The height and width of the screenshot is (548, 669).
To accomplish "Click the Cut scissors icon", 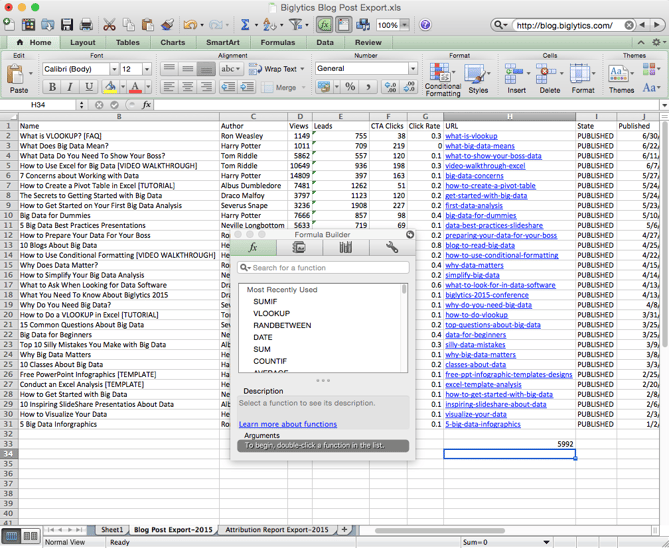I will [108, 25].
